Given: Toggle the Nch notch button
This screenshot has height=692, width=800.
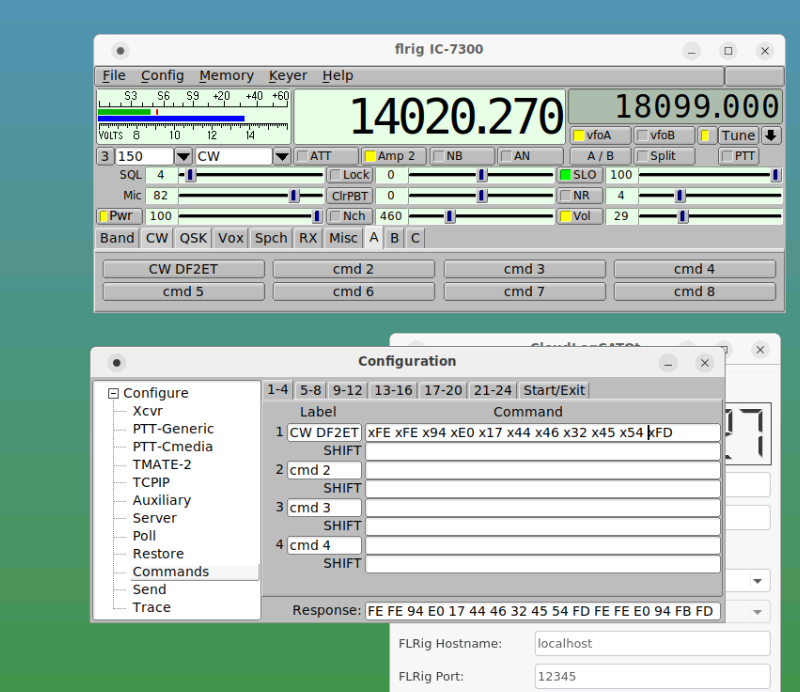Looking at the screenshot, I should click(350, 216).
